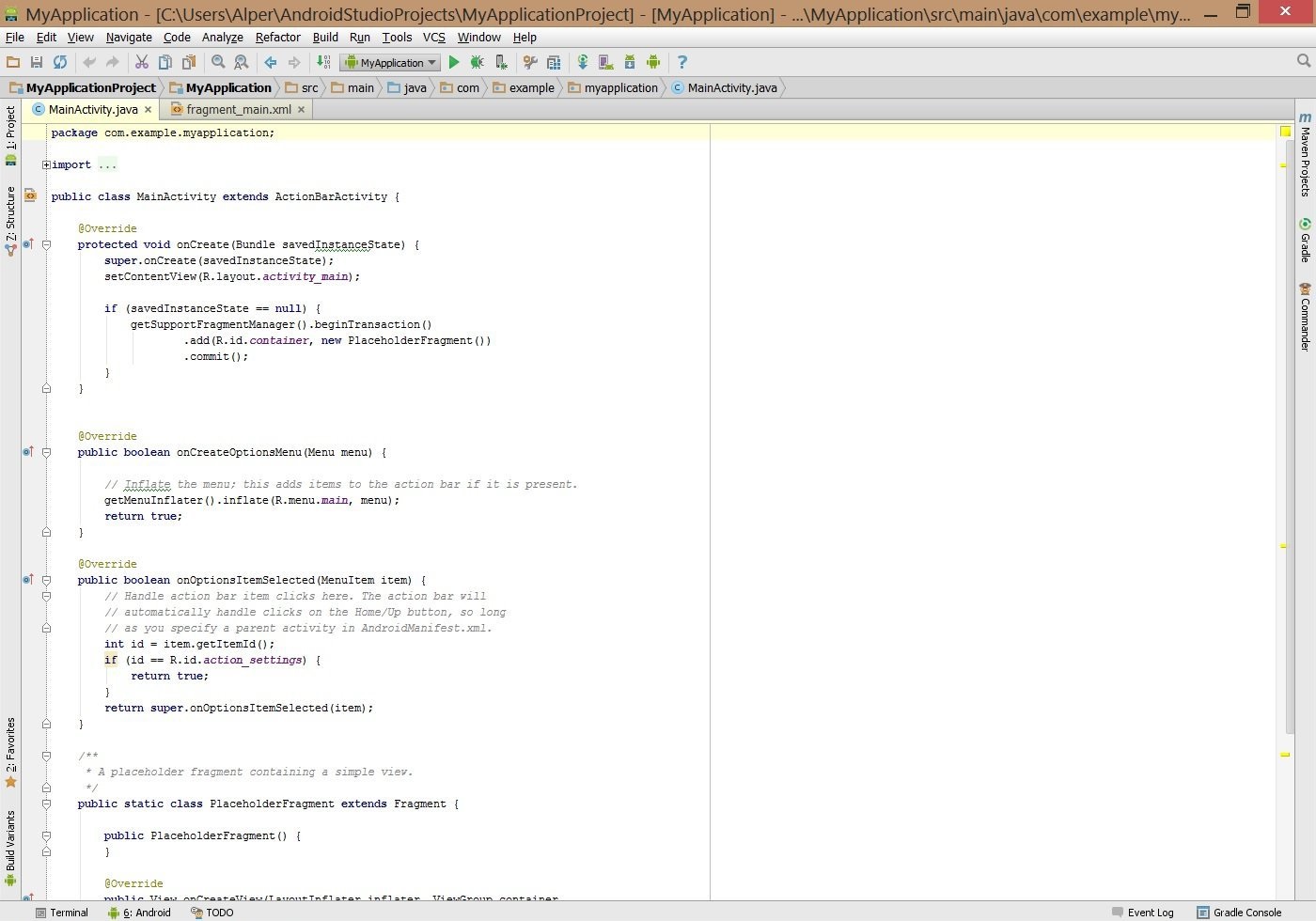Undo the last action in the toolbar

(89, 62)
